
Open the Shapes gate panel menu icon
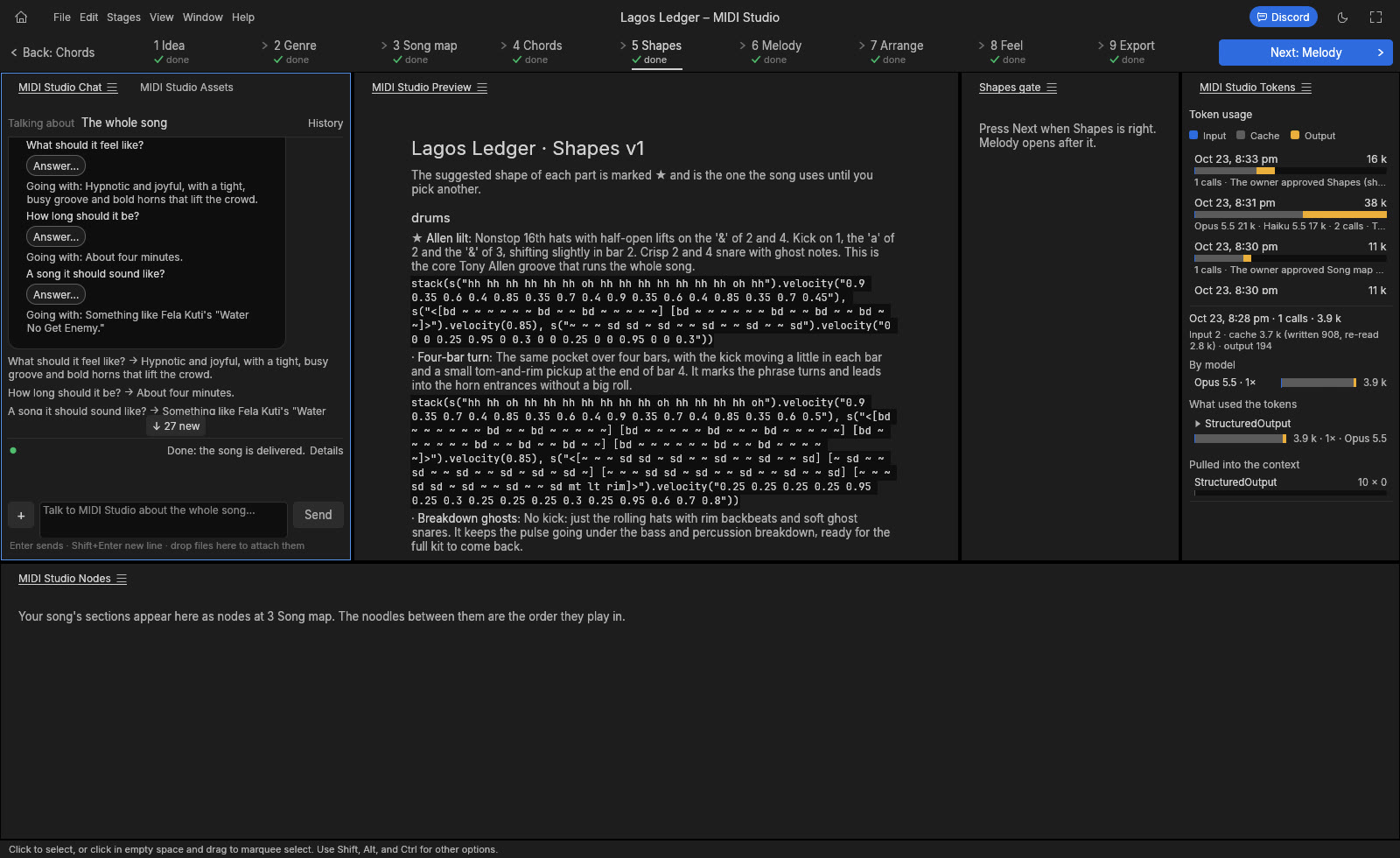[1052, 88]
